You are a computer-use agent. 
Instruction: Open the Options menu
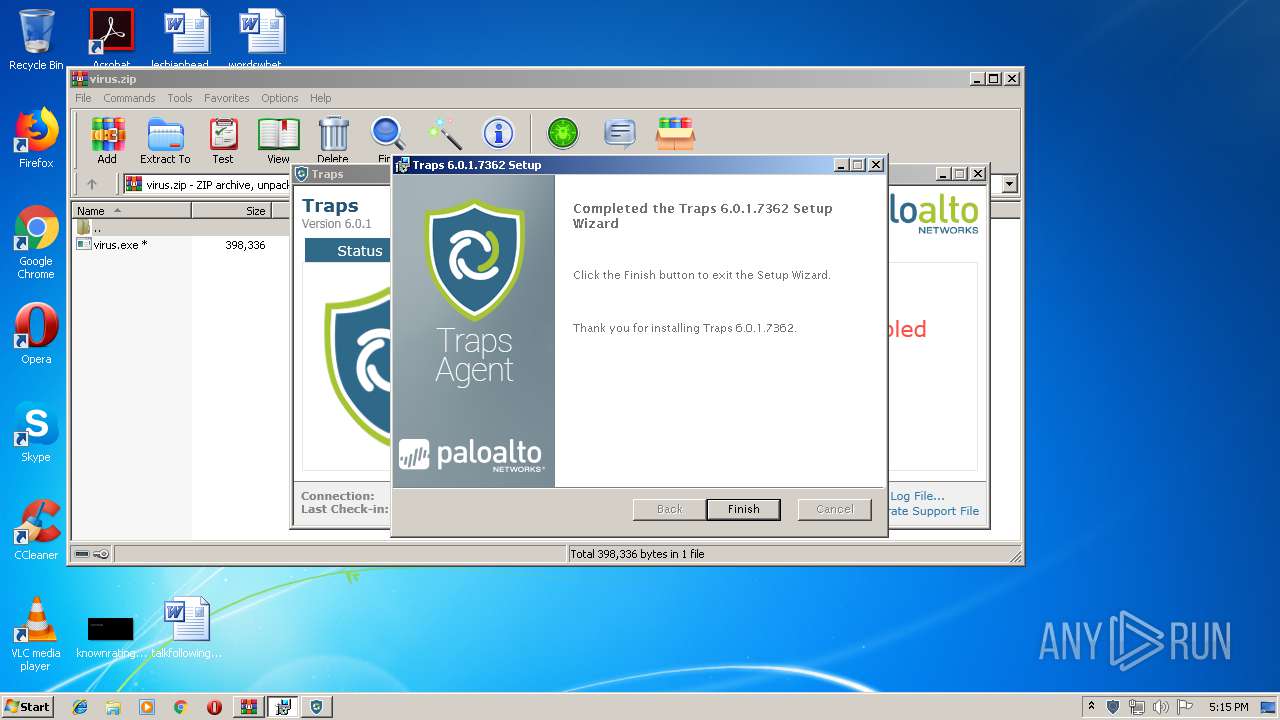280,98
